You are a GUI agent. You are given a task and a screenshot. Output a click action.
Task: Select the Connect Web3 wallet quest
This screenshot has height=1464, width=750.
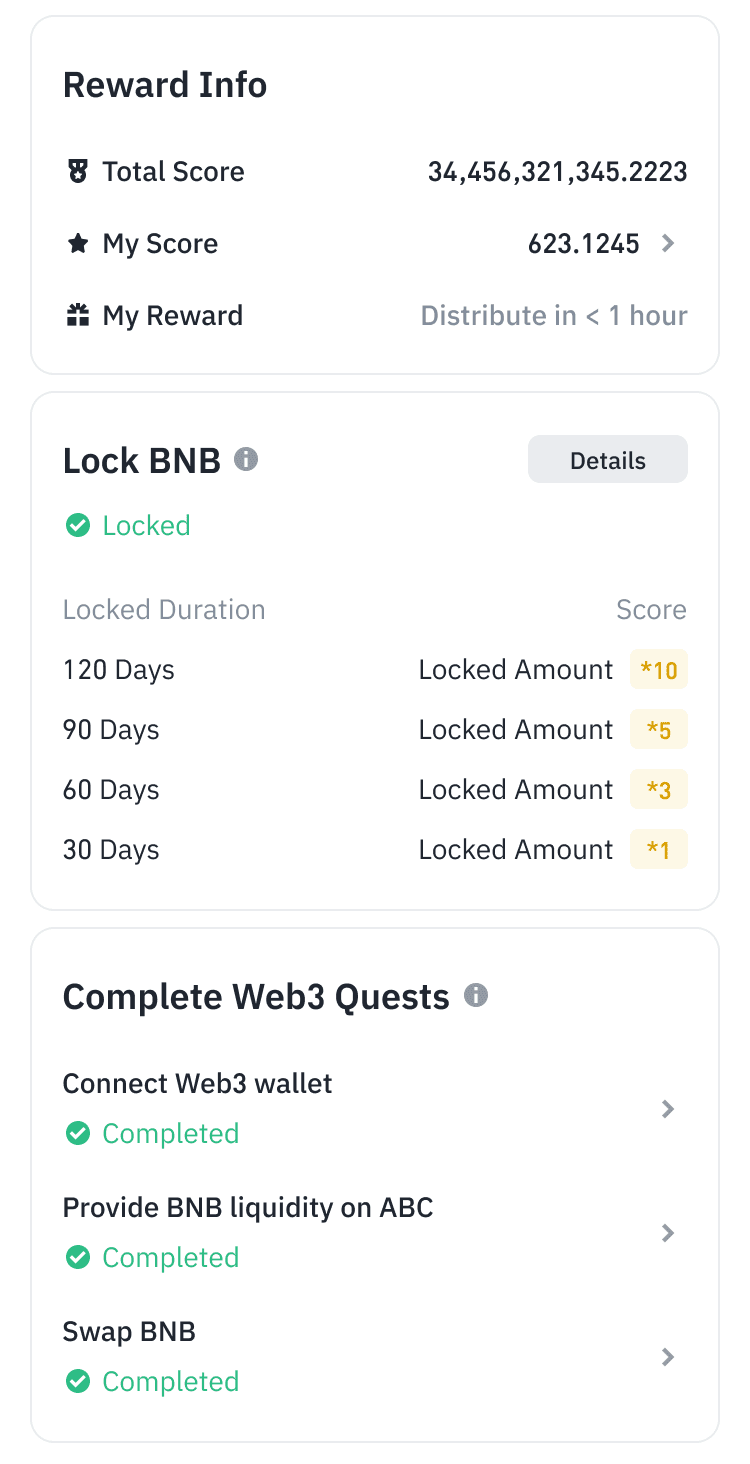(x=198, y=1084)
